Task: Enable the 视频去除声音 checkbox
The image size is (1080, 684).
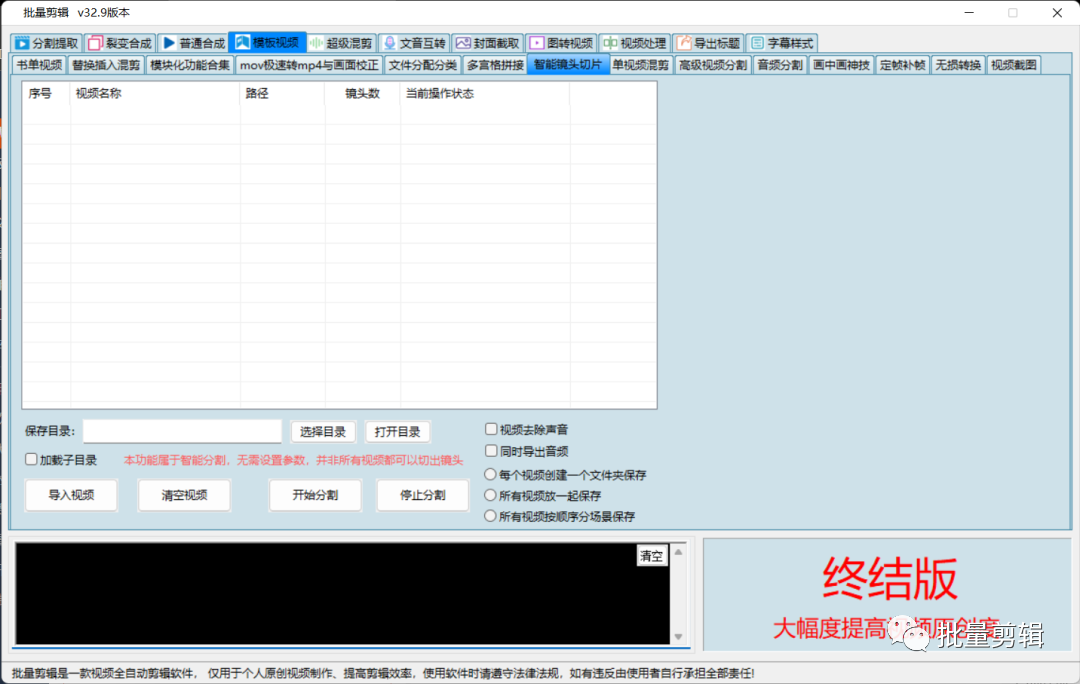Action: [x=491, y=430]
